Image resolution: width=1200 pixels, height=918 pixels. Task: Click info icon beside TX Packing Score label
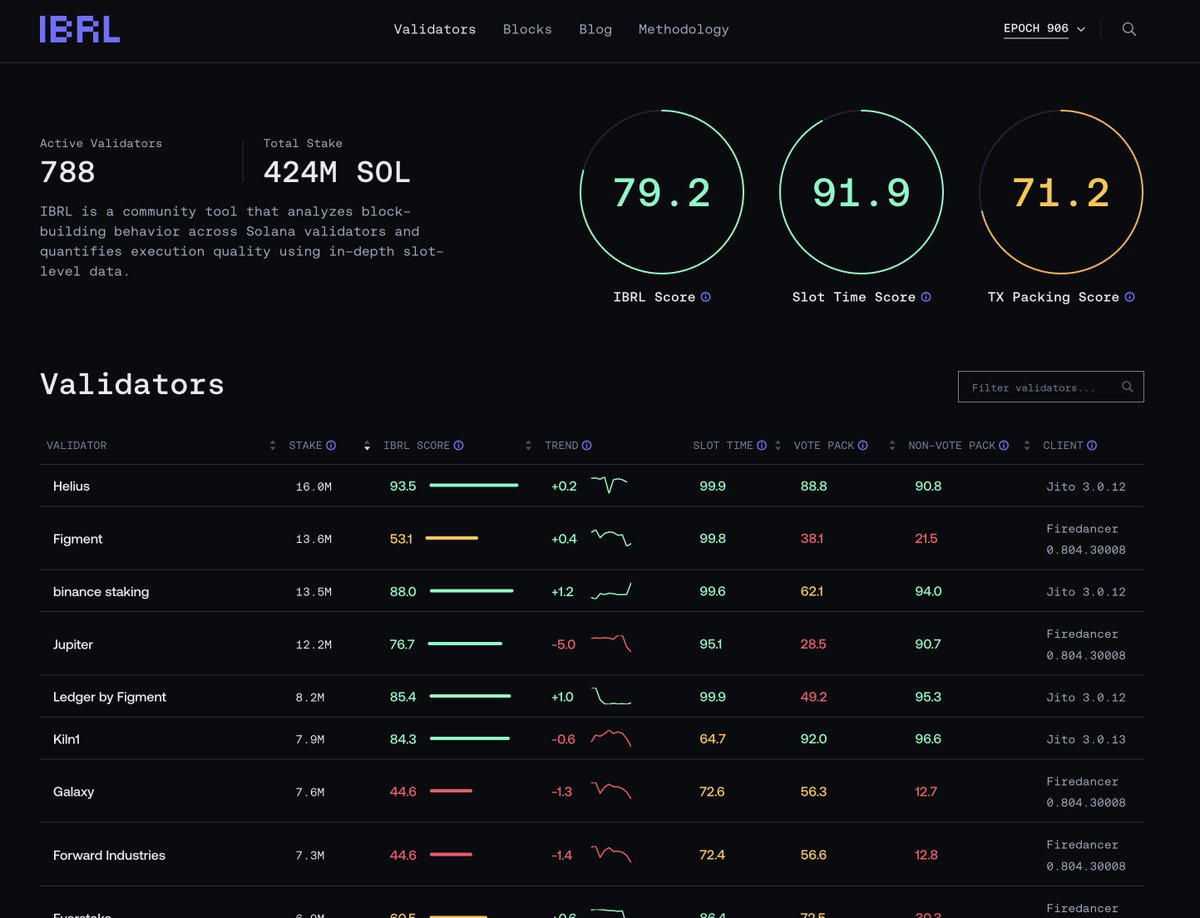tap(1130, 297)
